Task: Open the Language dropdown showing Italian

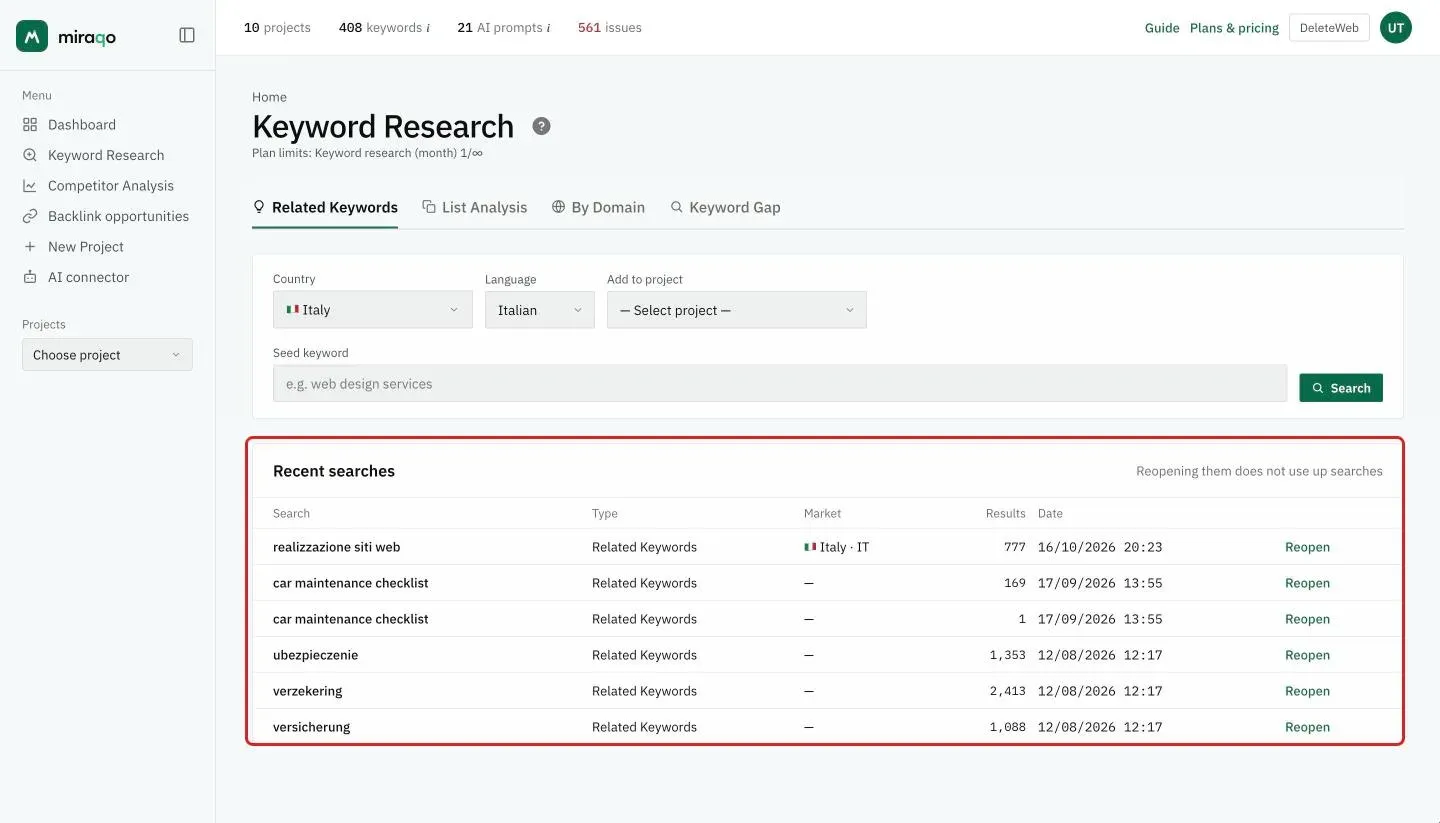Action: (x=540, y=310)
